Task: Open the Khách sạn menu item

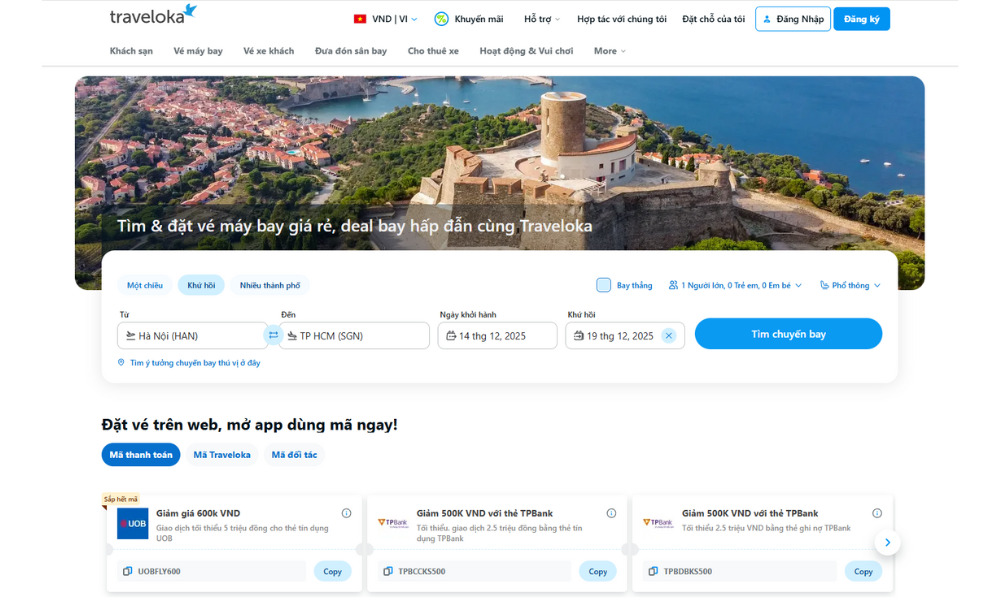Action: pyautogui.click(x=131, y=50)
